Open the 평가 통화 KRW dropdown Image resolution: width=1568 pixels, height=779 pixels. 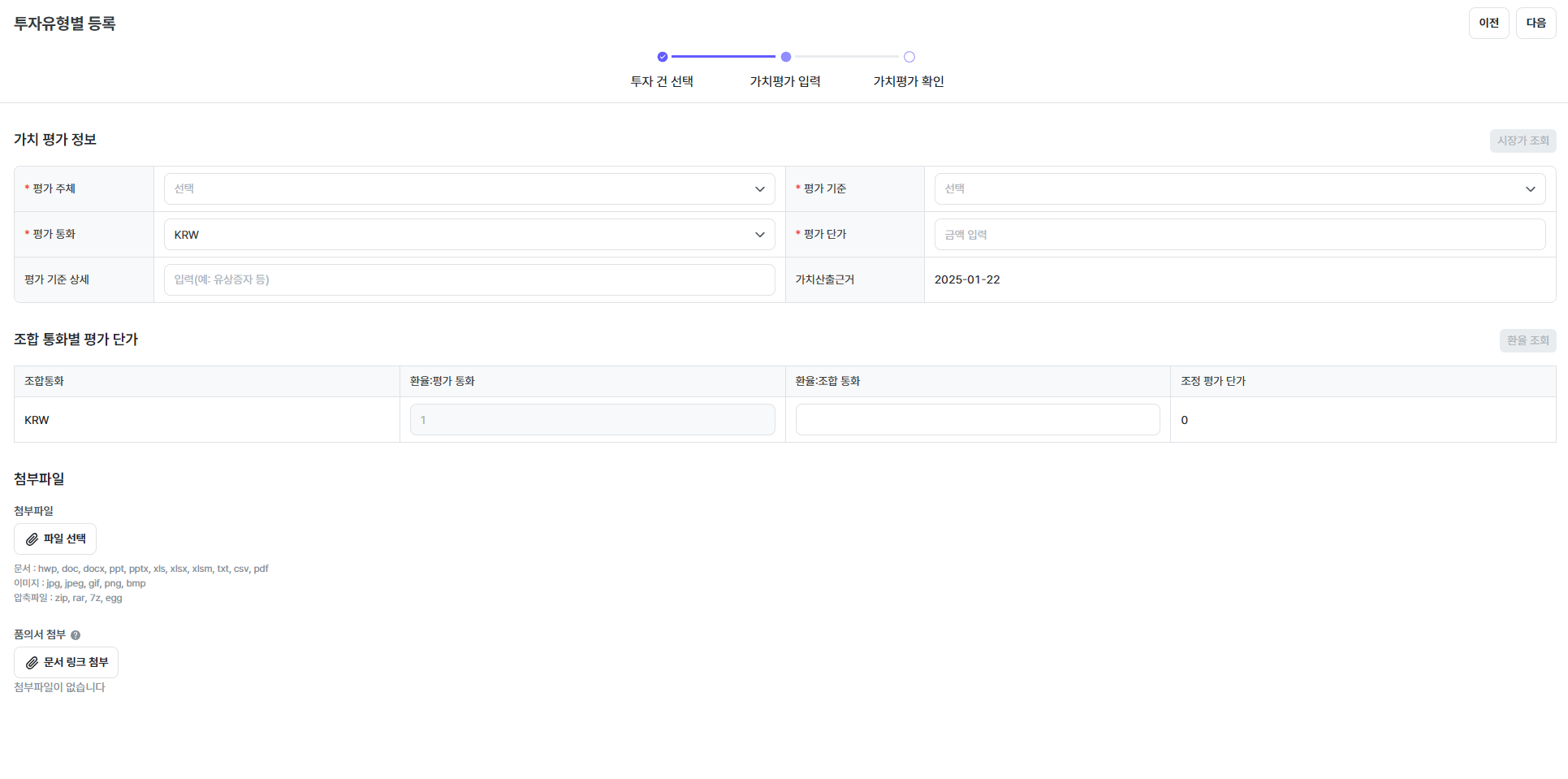coord(469,235)
